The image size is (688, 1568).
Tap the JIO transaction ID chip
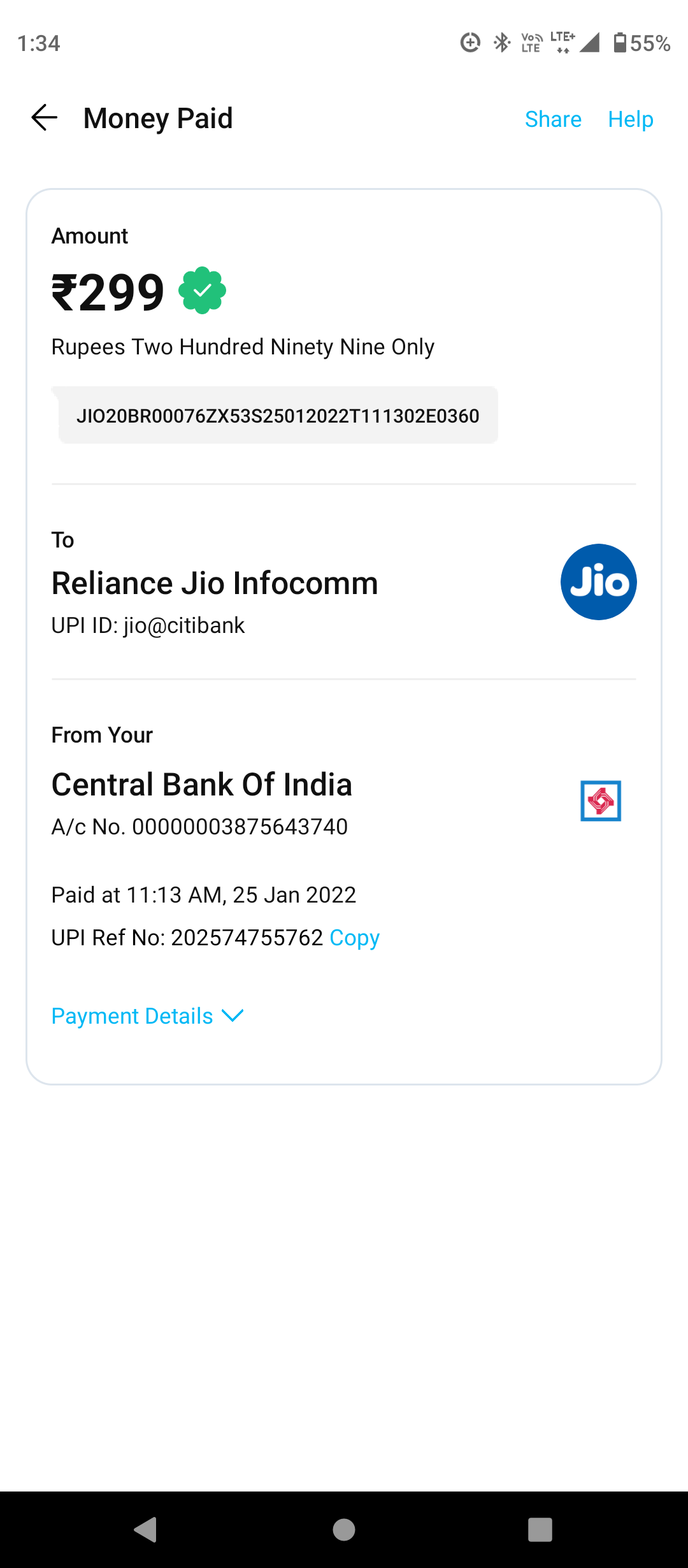click(x=278, y=416)
